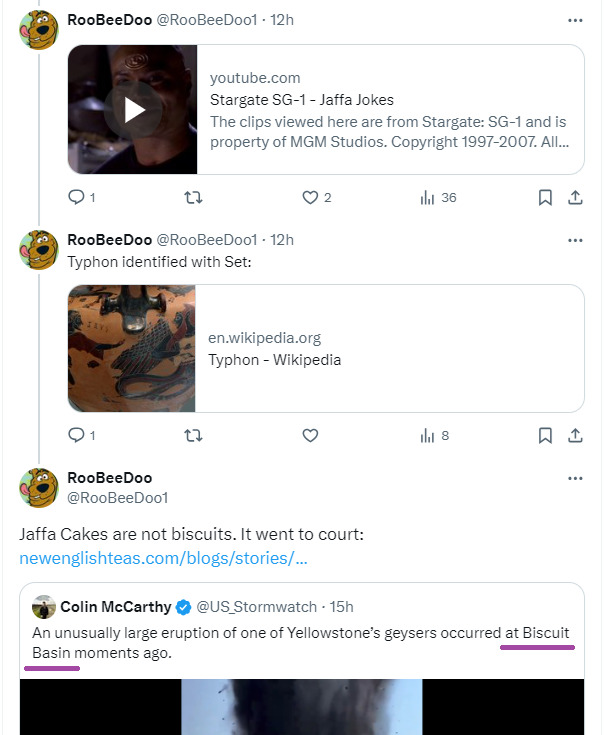Like the Jaffa Jokes video tweet

(310, 198)
